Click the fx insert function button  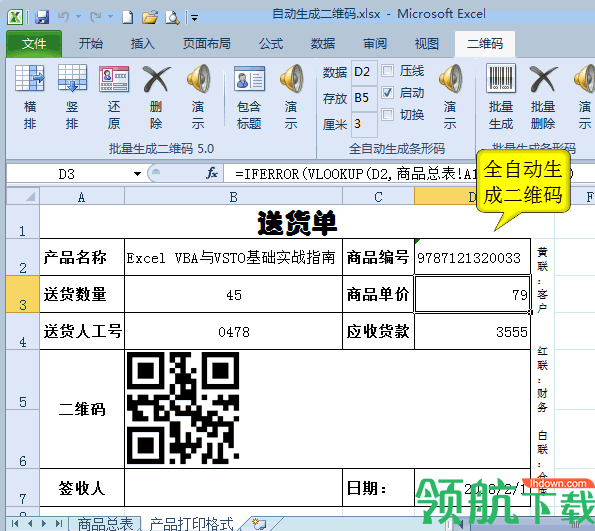tap(212, 174)
